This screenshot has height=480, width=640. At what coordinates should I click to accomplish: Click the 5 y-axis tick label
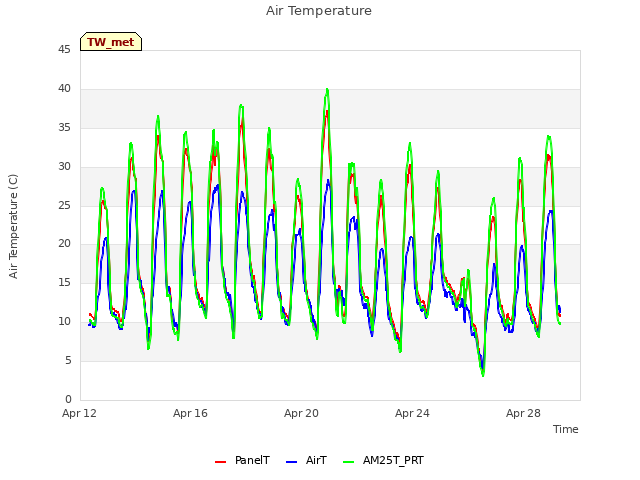[x=68, y=360]
